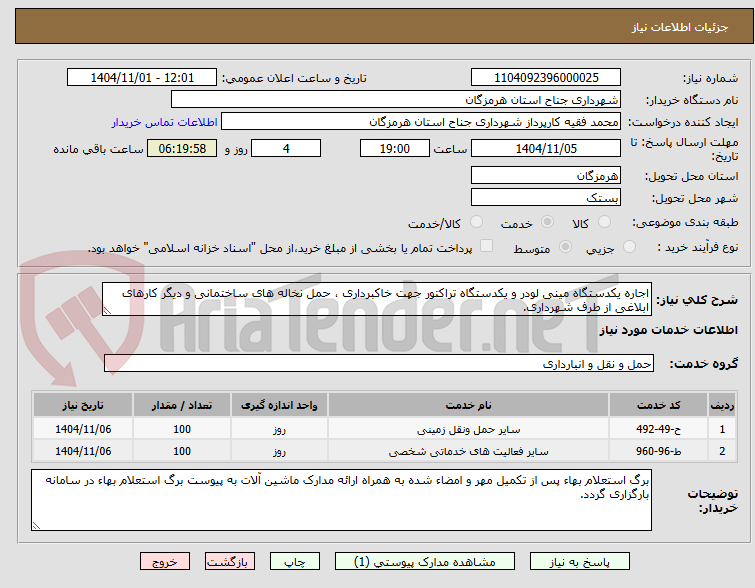Click the announcement date field 1404/11/01 - 12:01
755x588 pixels.
click(x=142, y=78)
